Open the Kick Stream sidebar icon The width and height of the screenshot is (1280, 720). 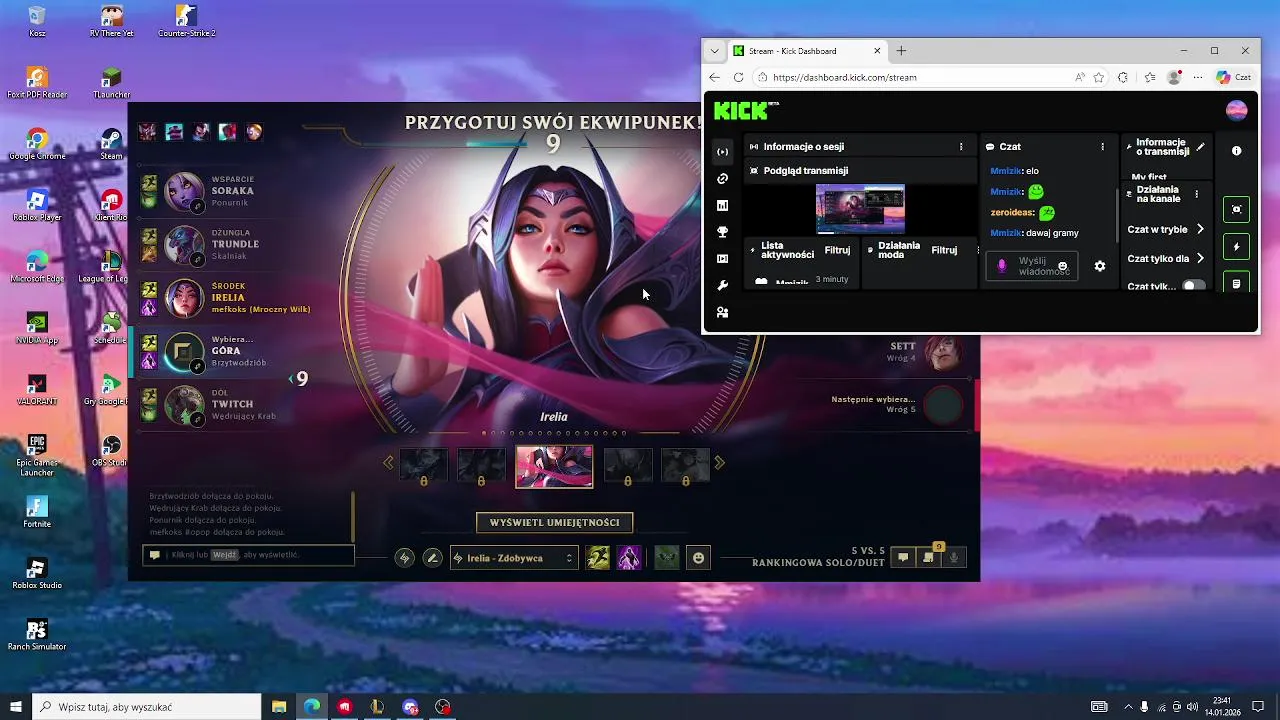tap(723, 152)
